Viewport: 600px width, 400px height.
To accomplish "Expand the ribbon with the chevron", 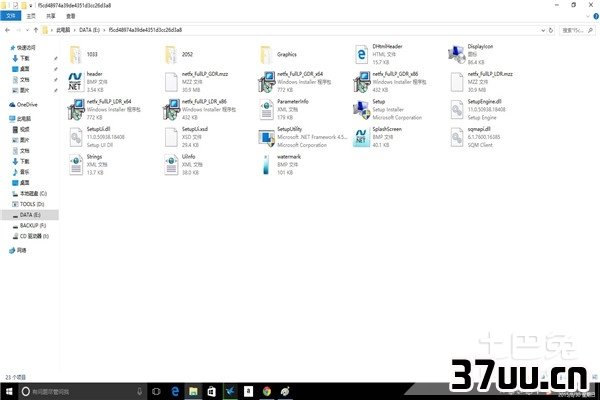I will click(588, 16).
